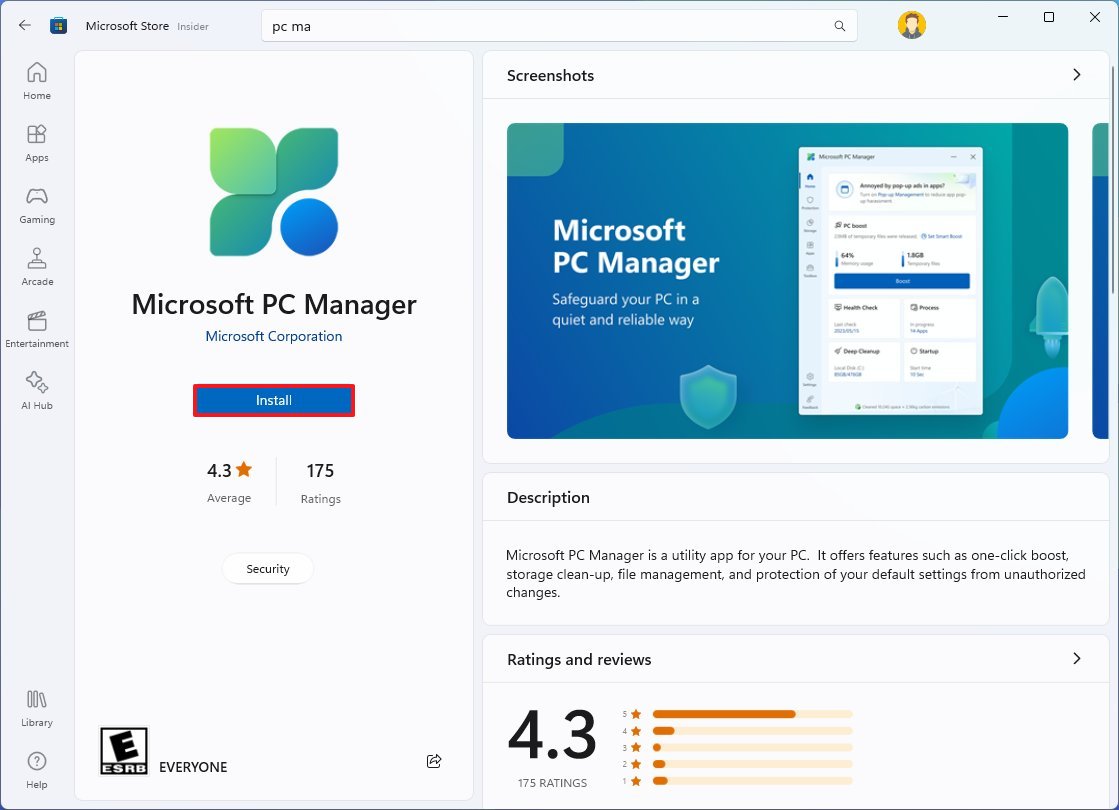Open the Microsoft PC Manager screenshot thumbnail
Image resolution: width=1119 pixels, height=810 pixels.
(787, 281)
